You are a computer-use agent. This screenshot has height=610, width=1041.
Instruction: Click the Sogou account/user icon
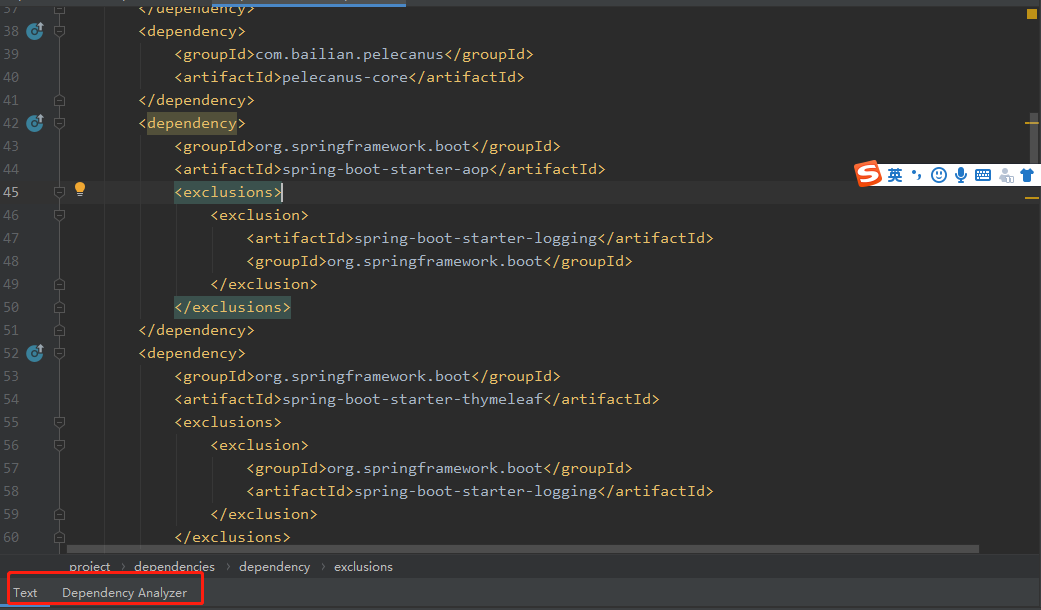coord(1006,175)
